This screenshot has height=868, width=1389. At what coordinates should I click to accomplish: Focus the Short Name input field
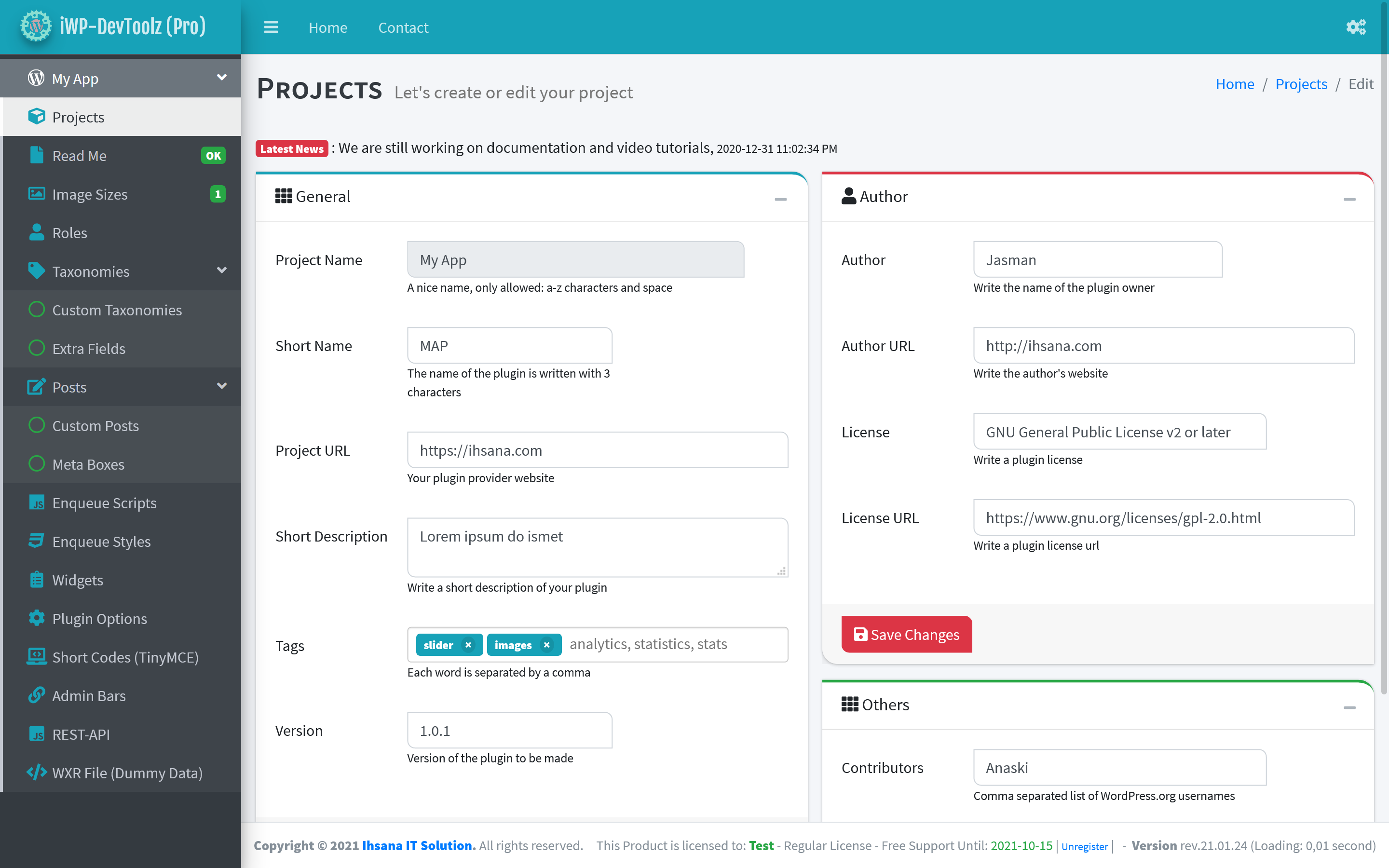coord(510,345)
